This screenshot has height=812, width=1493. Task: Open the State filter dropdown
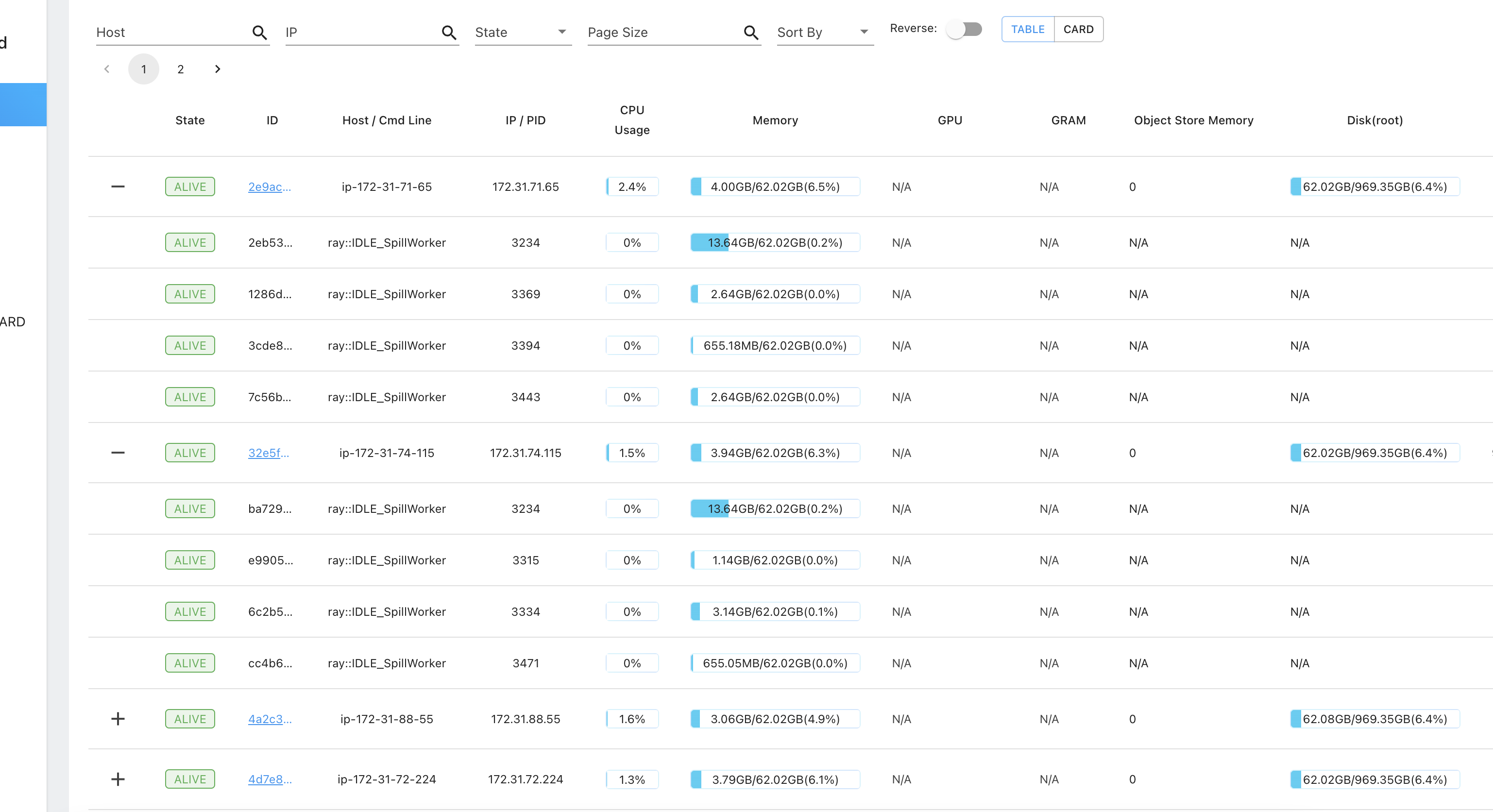pyautogui.click(x=523, y=33)
